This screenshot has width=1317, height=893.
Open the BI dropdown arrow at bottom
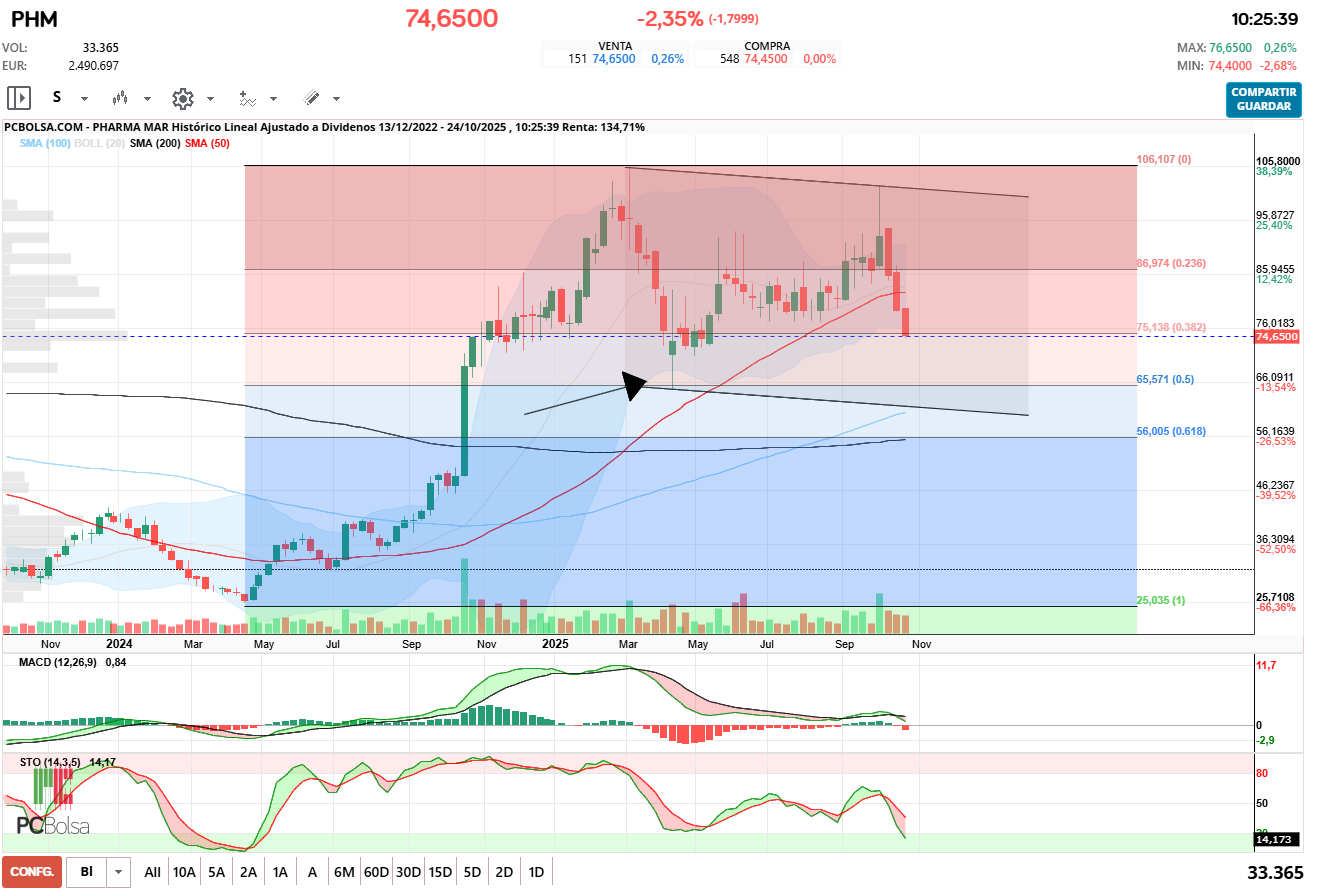point(119,872)
